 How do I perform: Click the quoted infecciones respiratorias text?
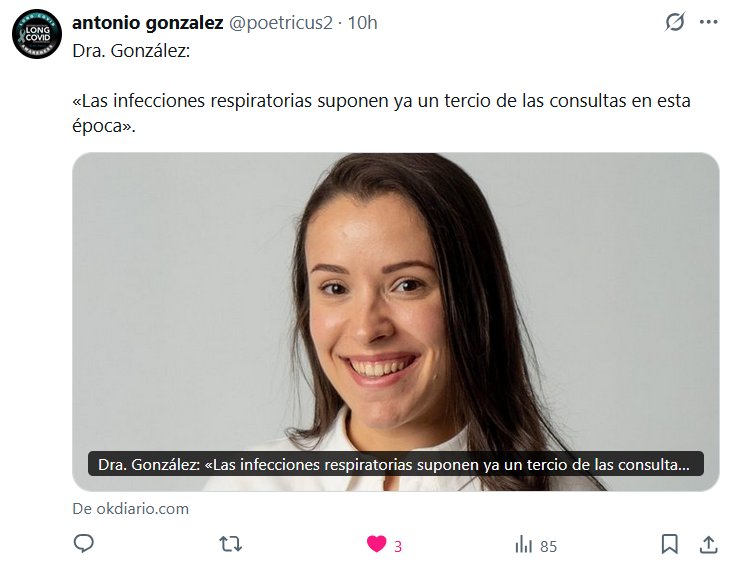pos(382,113)
